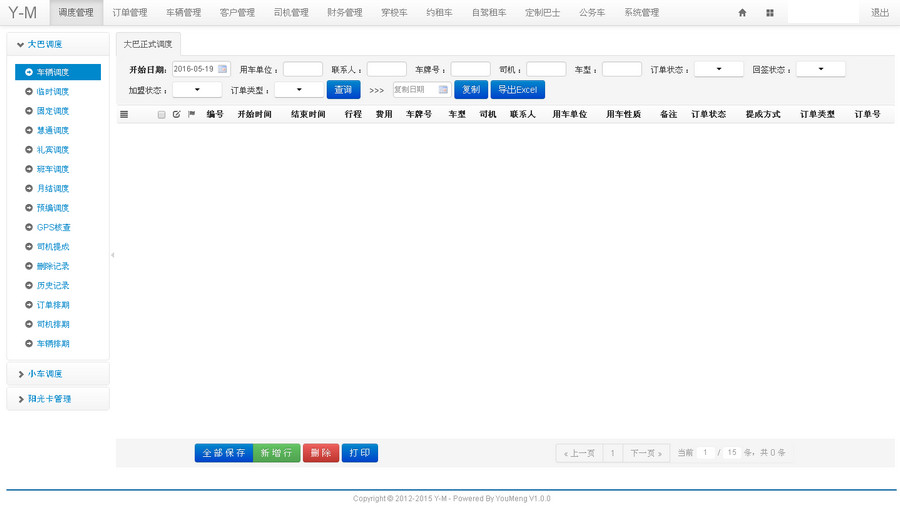Click the edit column icon in table header
This screenshot has width=900, height=507.
point(177,115)
